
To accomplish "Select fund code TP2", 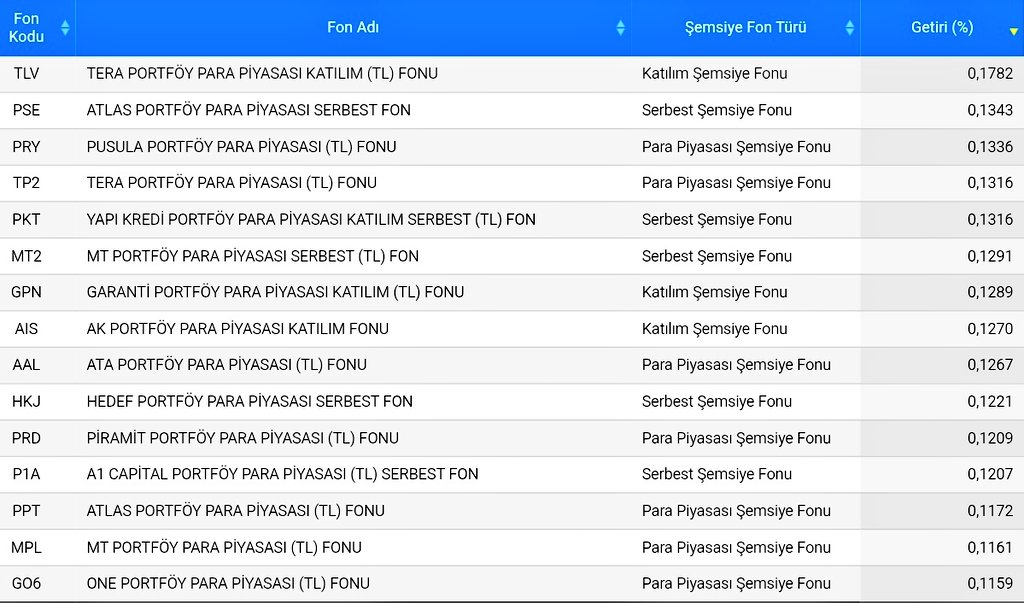I will click(26, 182).
